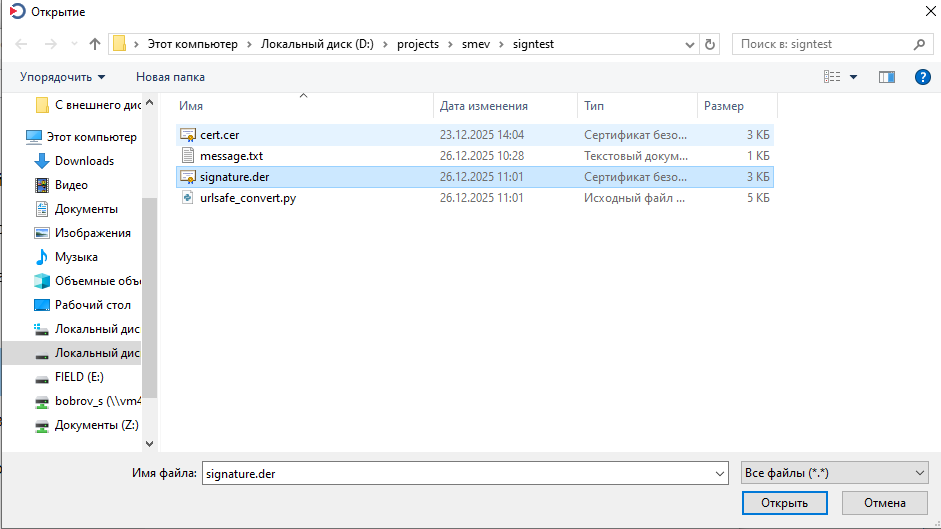Image resolution: width=941 pixels, height=529 pixels.
Task: Click the Новая папка button
Action: click(x=170, y=77)
